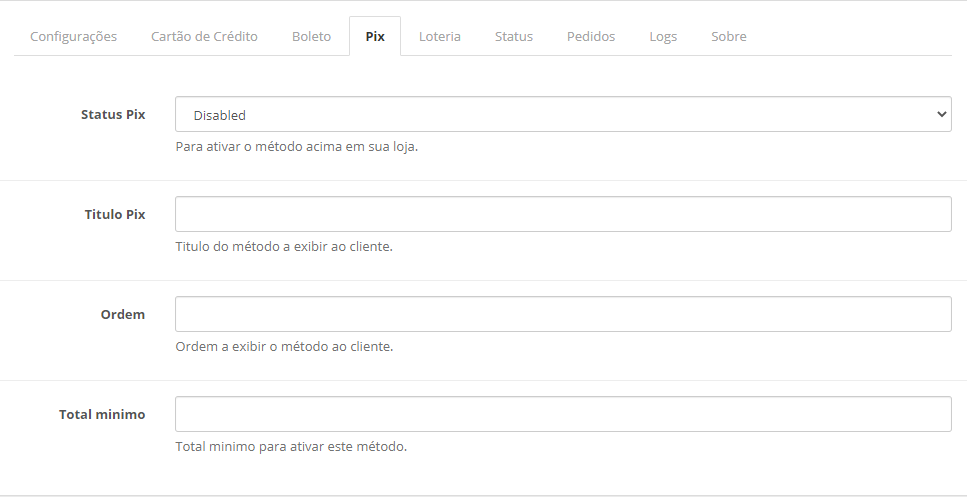Open the Loteria tab
The image size is (967, 497).
click(x=440, y=36)
